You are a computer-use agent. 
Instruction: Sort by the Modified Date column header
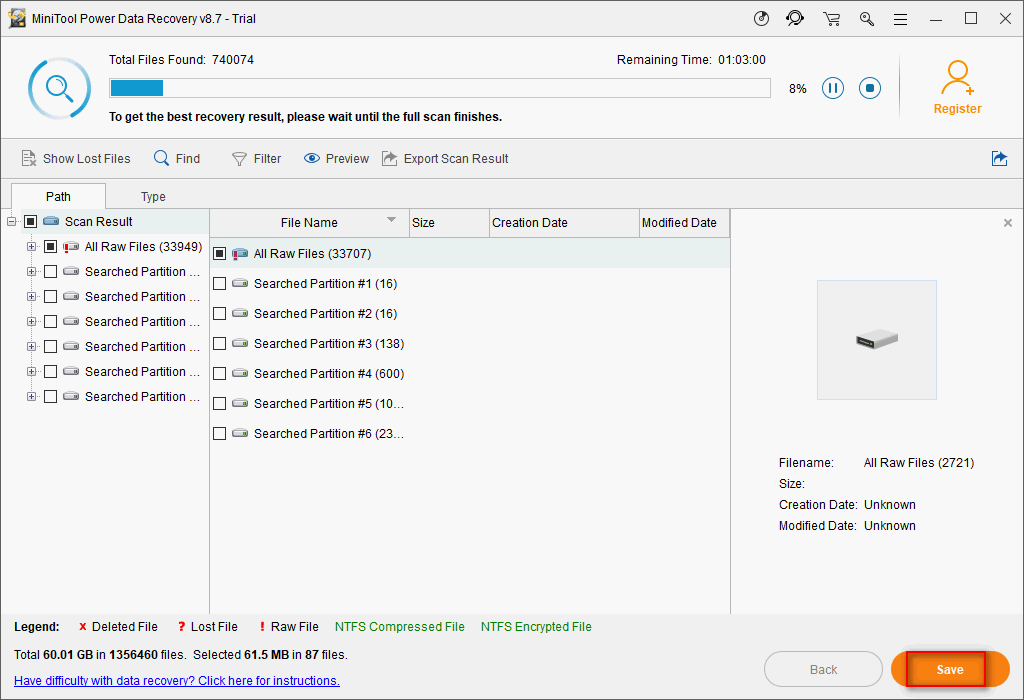(684, 223)
